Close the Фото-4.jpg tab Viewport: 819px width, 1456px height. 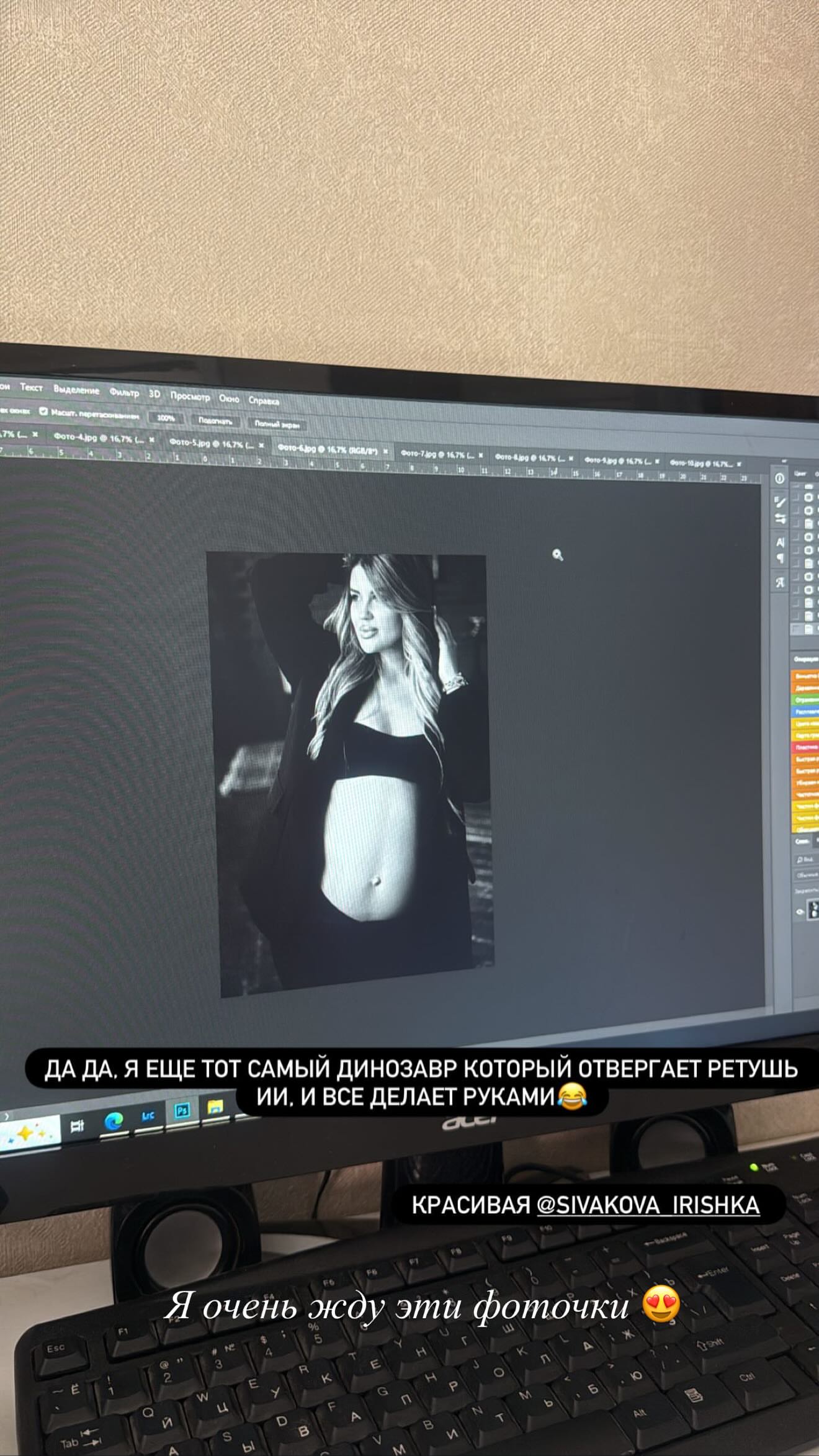point(151,439)
